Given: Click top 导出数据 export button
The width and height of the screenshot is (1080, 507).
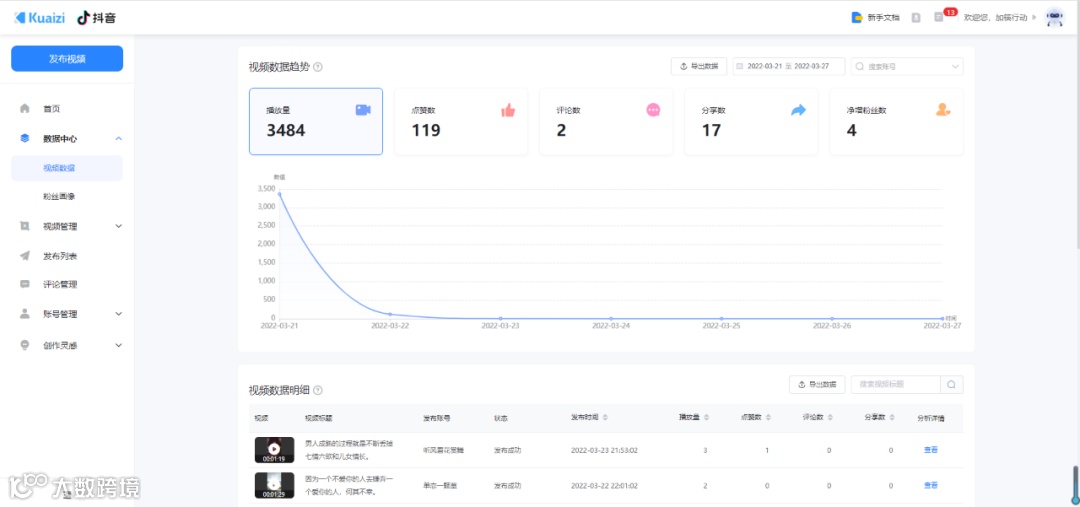Looking at the screenshot, I should (x=698, y=66).
